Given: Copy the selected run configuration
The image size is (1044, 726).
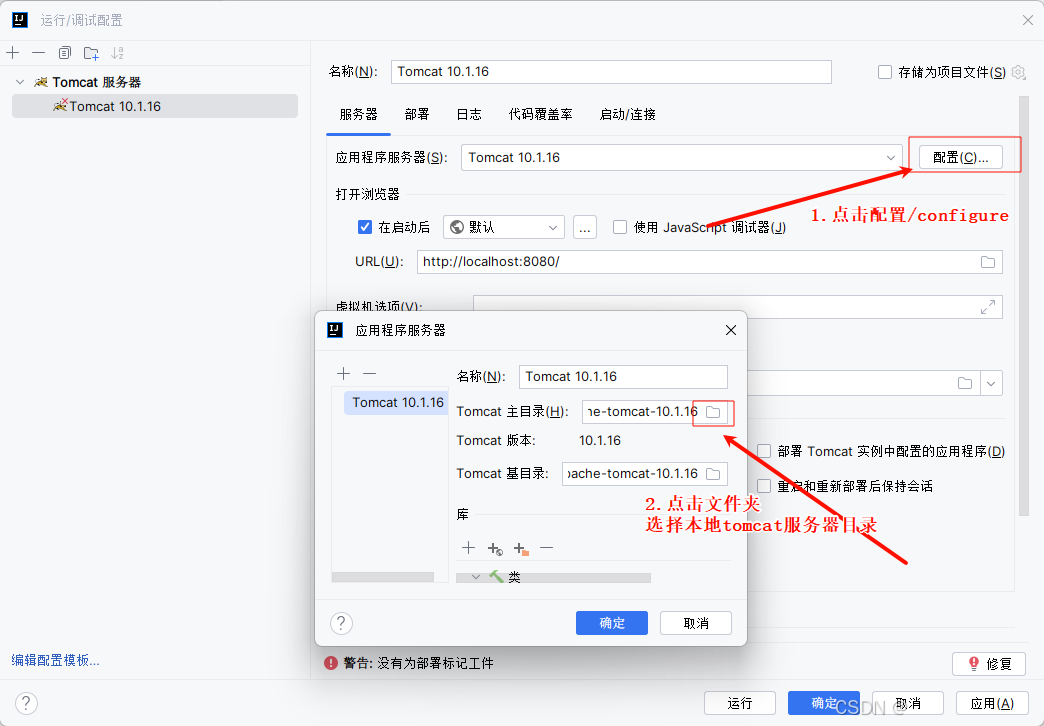Looking at the screenshot, I should 65,53.
